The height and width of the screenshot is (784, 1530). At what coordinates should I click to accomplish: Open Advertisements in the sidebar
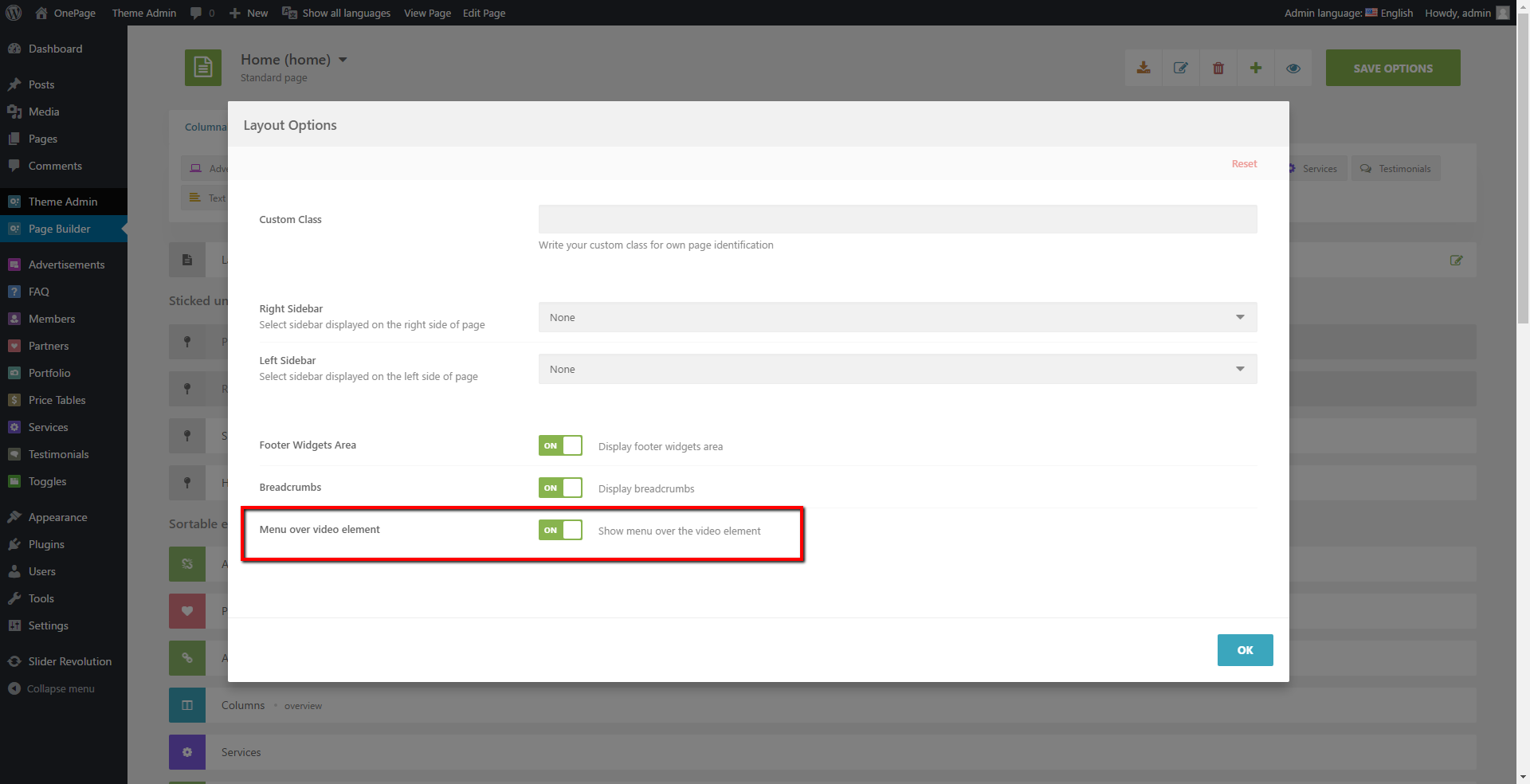pos(64,265)
